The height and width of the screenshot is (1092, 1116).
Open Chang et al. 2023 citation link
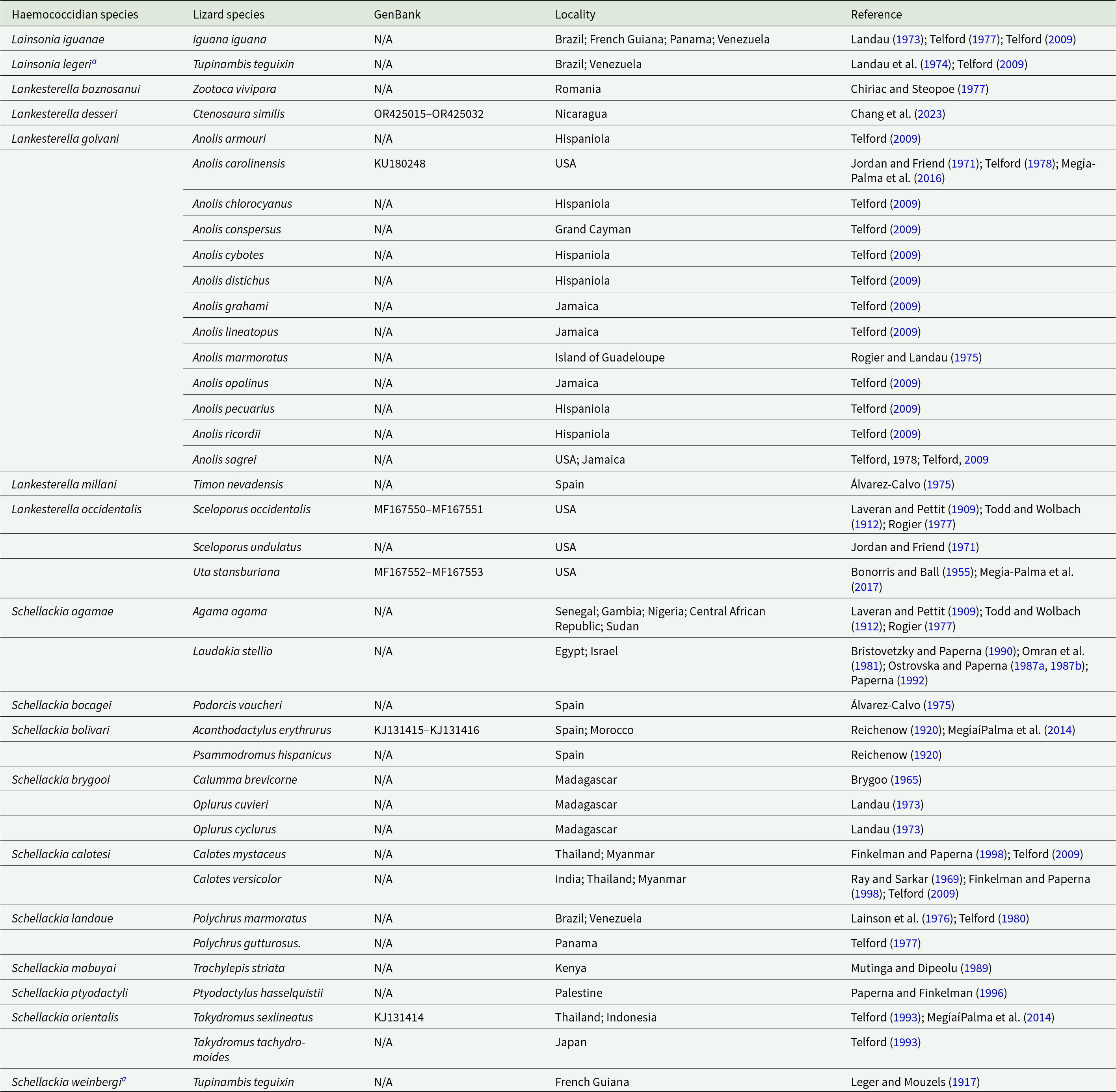coord(929,114)
